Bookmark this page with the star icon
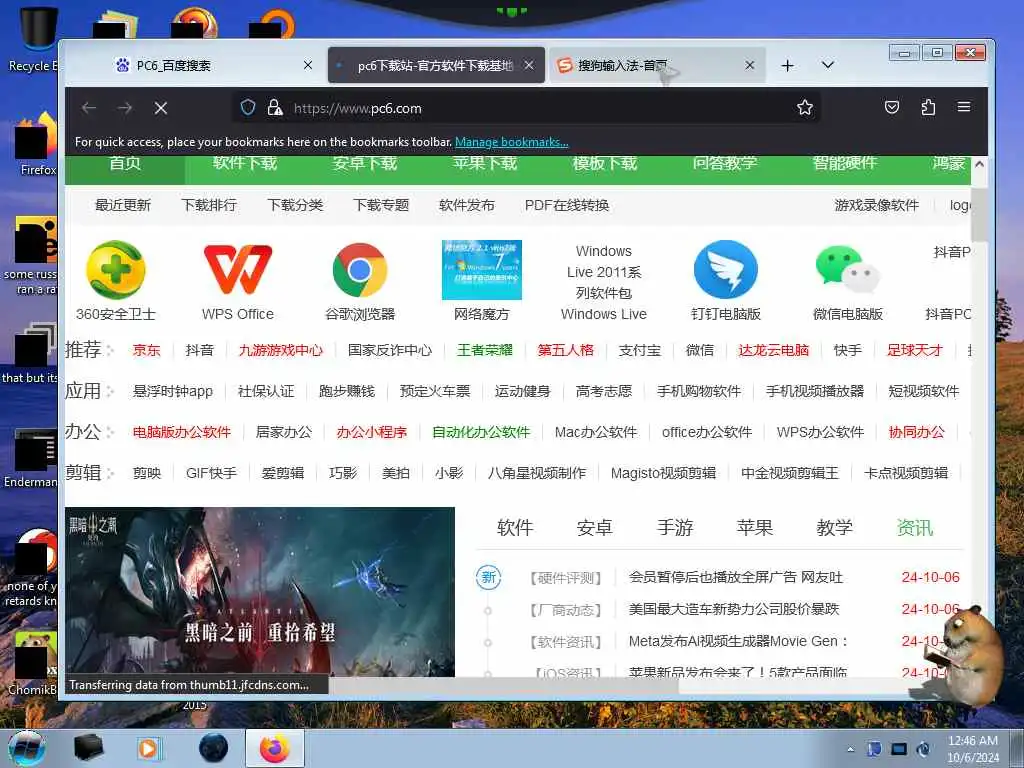The image size is (1024, 768). click(x=805, y=108)
